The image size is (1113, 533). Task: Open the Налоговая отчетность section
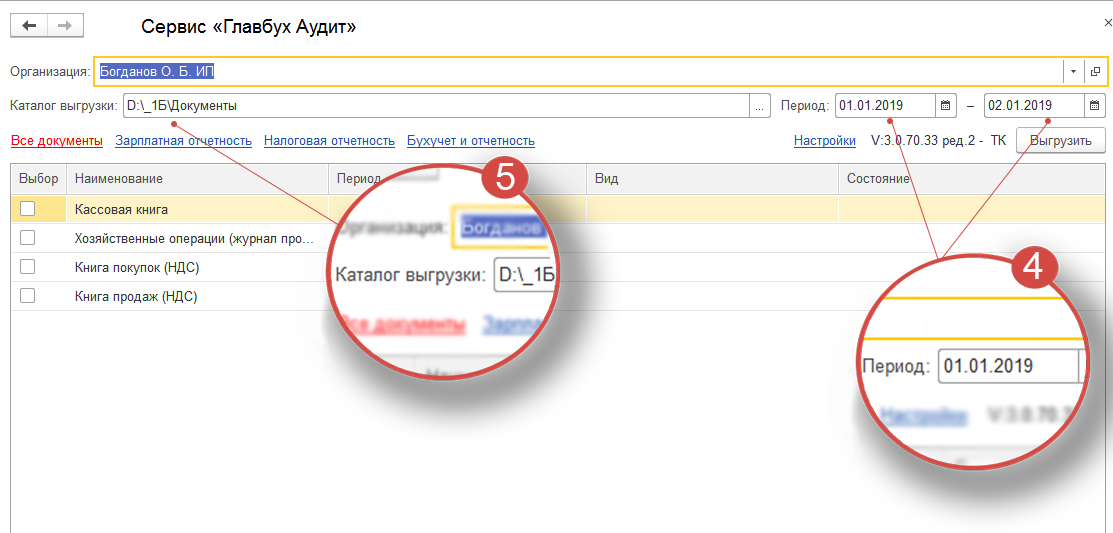[x=329, y=141]
